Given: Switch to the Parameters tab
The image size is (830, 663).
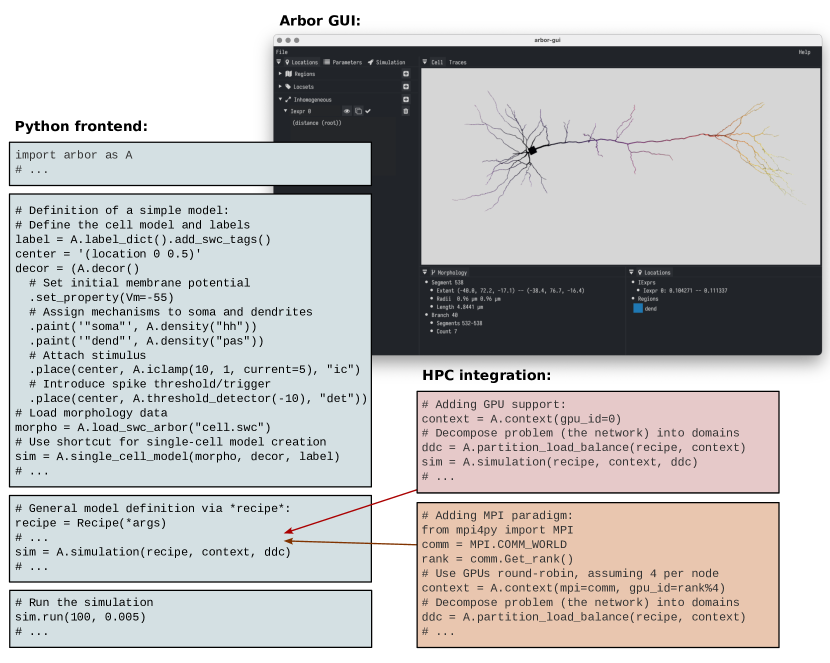Looking at the screenshot, I should (x=343, y=62).
